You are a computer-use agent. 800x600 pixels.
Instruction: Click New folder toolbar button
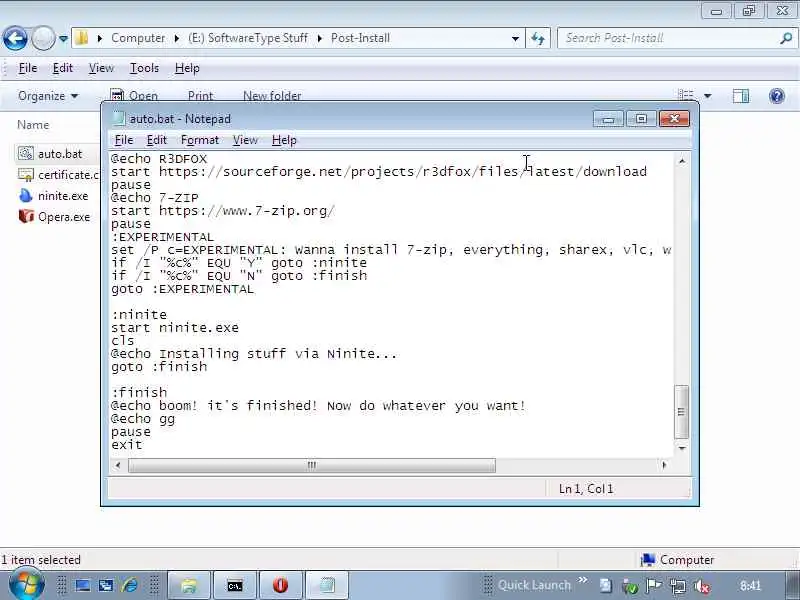point(272,95)
